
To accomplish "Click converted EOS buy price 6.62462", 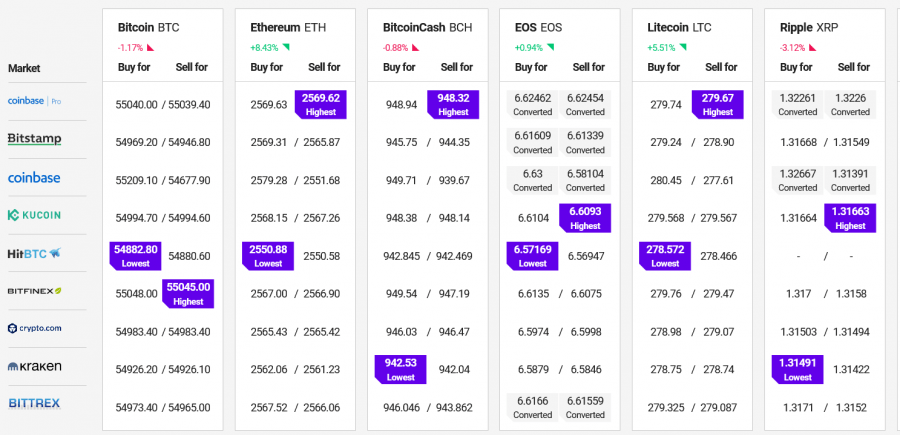I will coord(533,104).
